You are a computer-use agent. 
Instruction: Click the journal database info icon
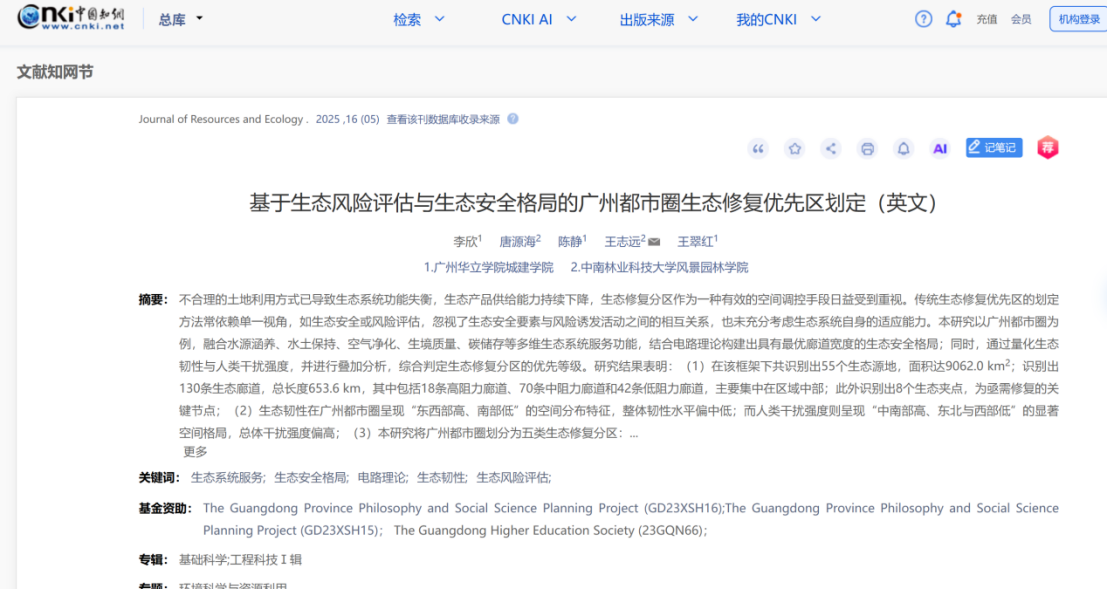pos(513,119)
